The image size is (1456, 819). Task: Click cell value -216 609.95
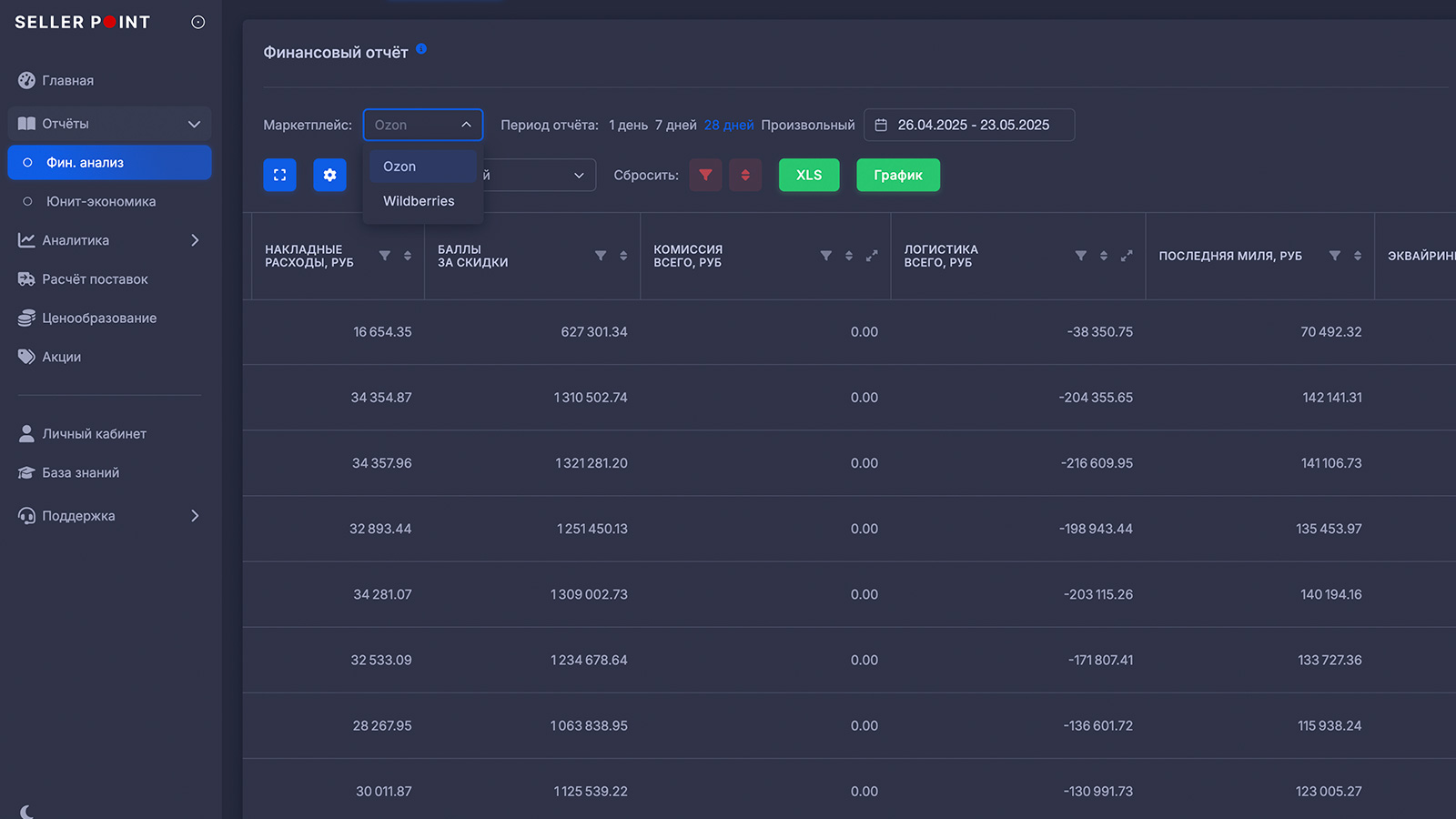click(1097, 463)
